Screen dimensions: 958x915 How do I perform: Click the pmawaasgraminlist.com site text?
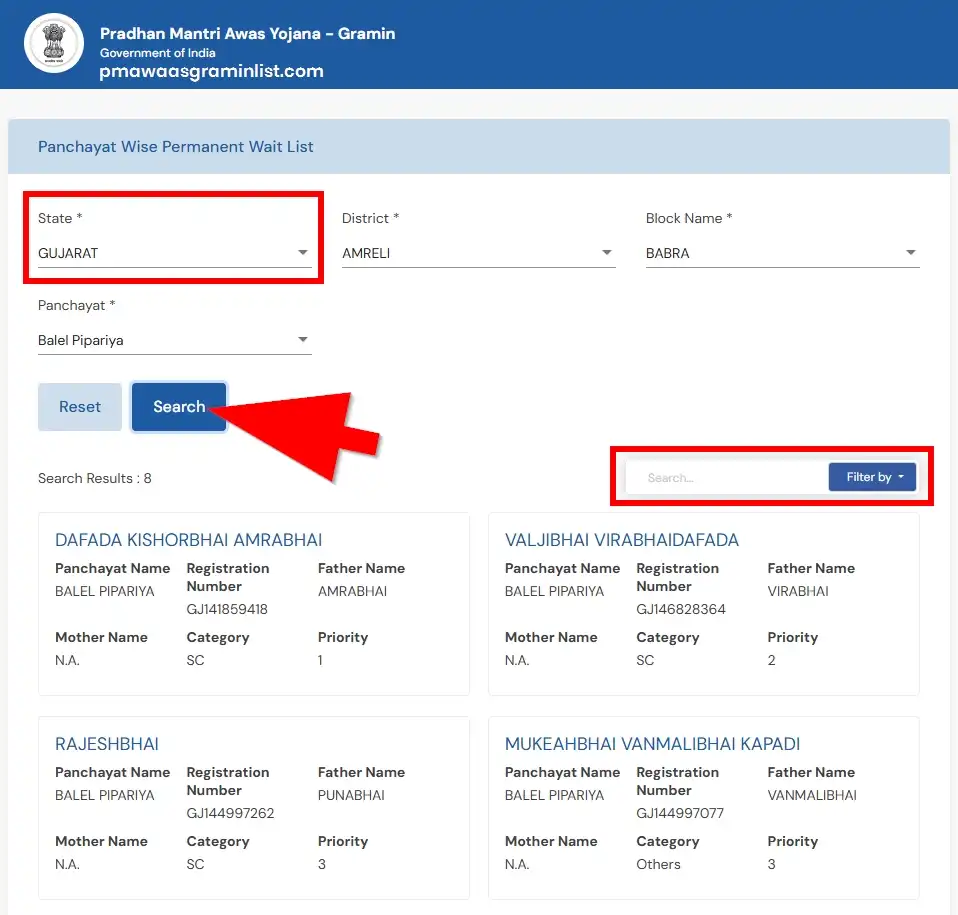[x=211, y=71]
